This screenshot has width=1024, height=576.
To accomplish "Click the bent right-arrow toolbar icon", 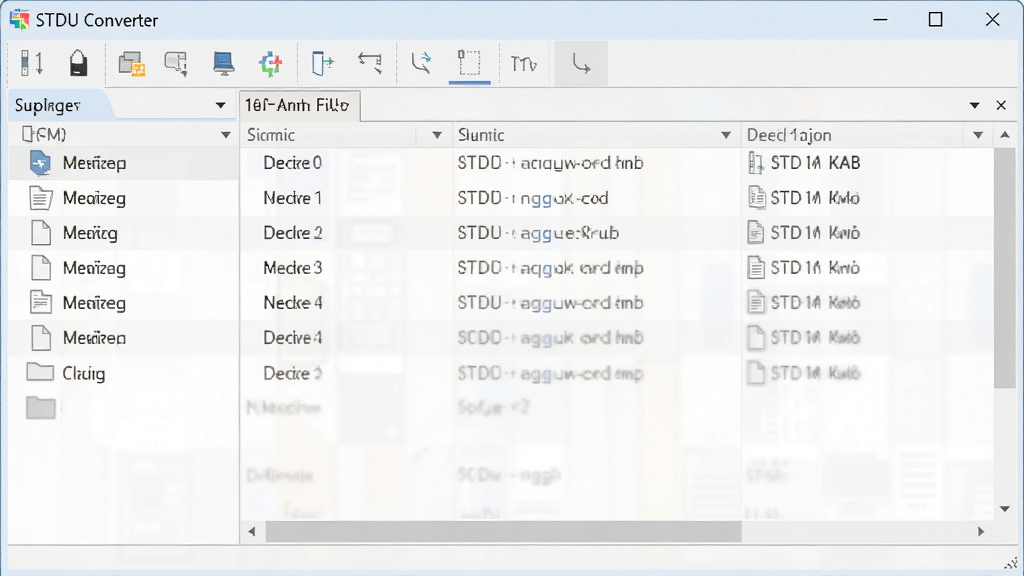I will [x=581, y=64].
